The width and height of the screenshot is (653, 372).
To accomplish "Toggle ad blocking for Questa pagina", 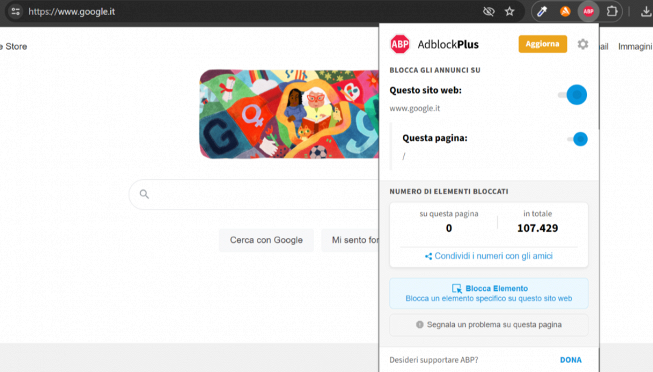I will [578, 139].
